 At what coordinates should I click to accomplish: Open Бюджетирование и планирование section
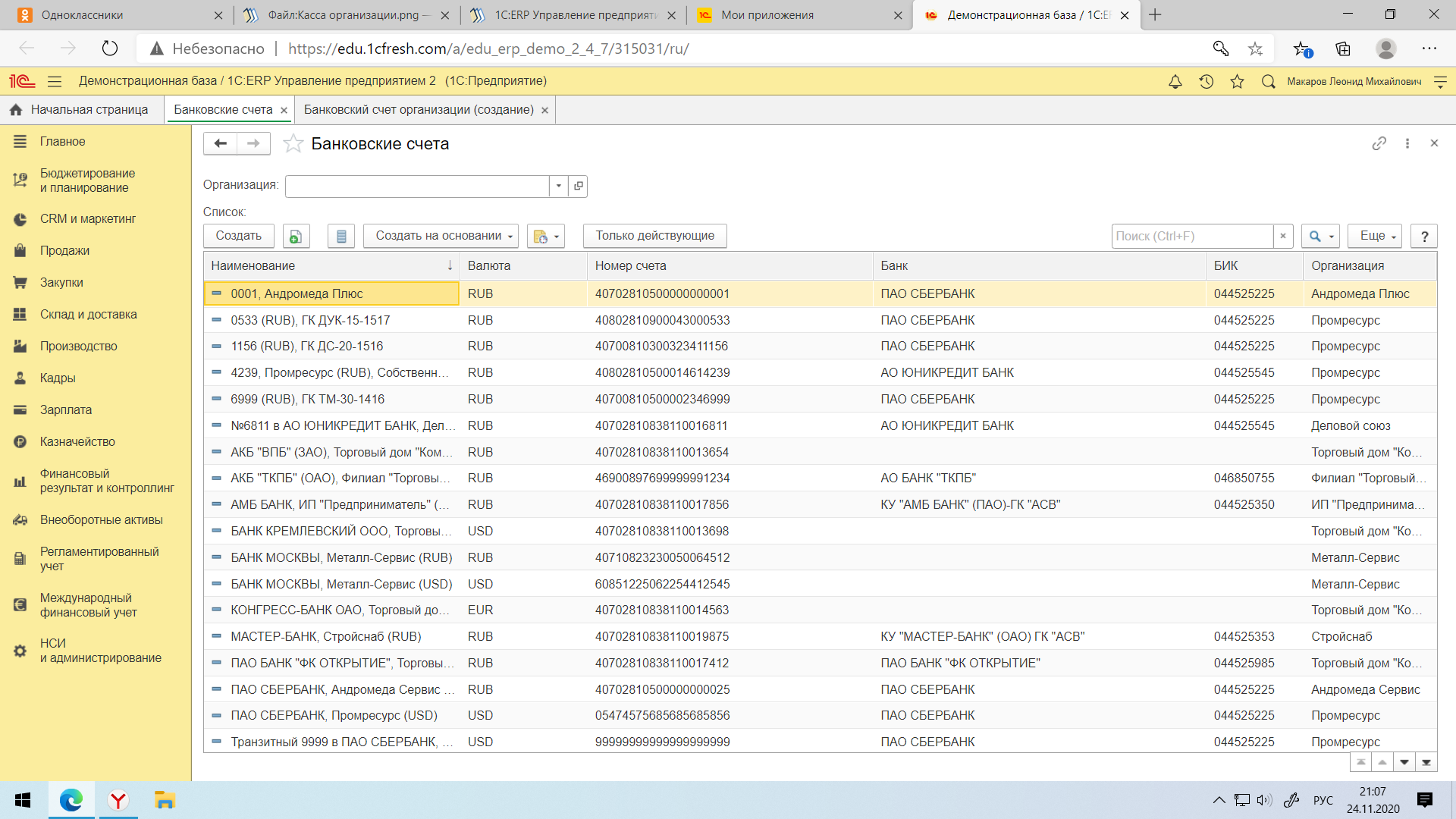click(96, 180)
